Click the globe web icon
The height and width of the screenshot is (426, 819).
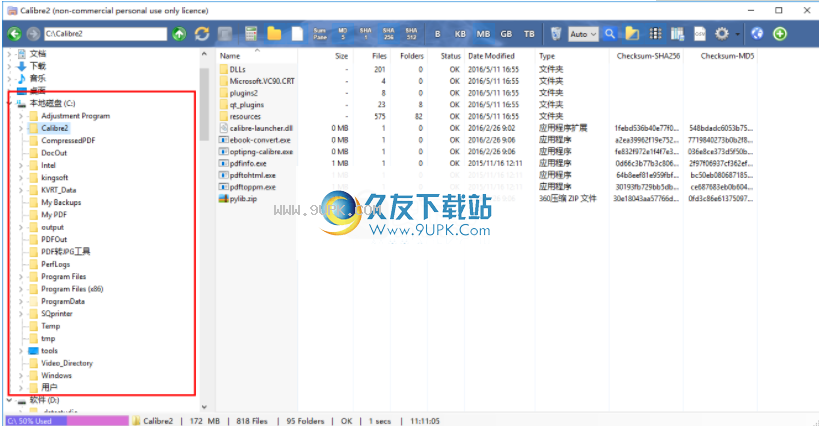757,34
